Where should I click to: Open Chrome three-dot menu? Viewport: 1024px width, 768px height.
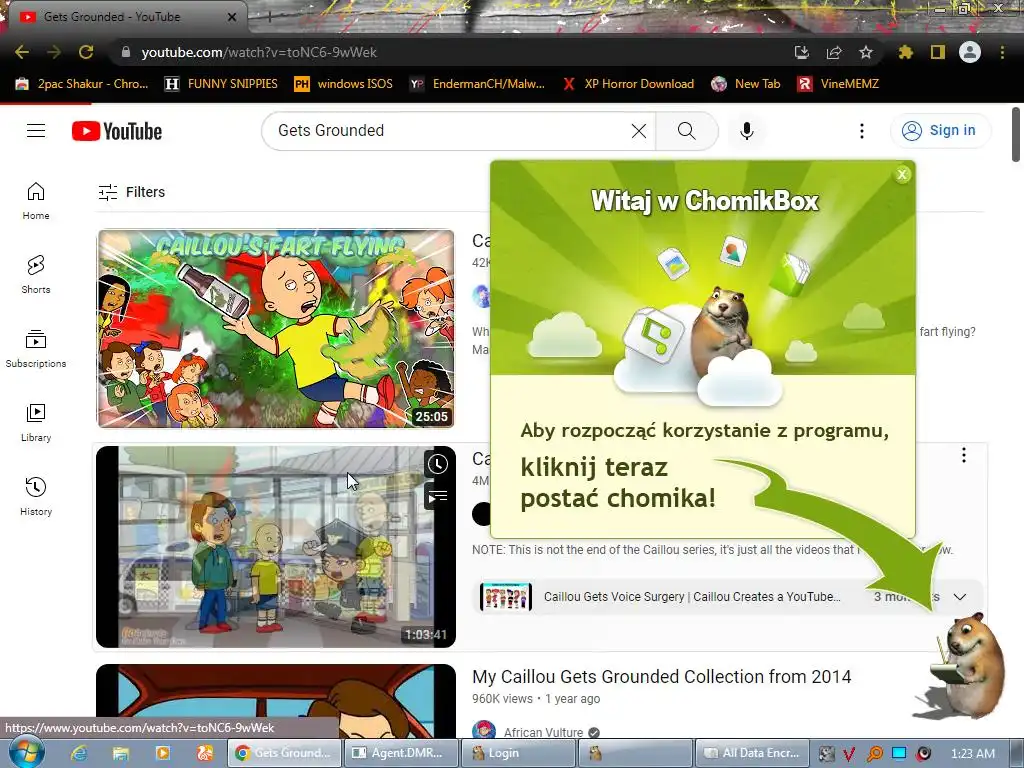click(1002, 52)
